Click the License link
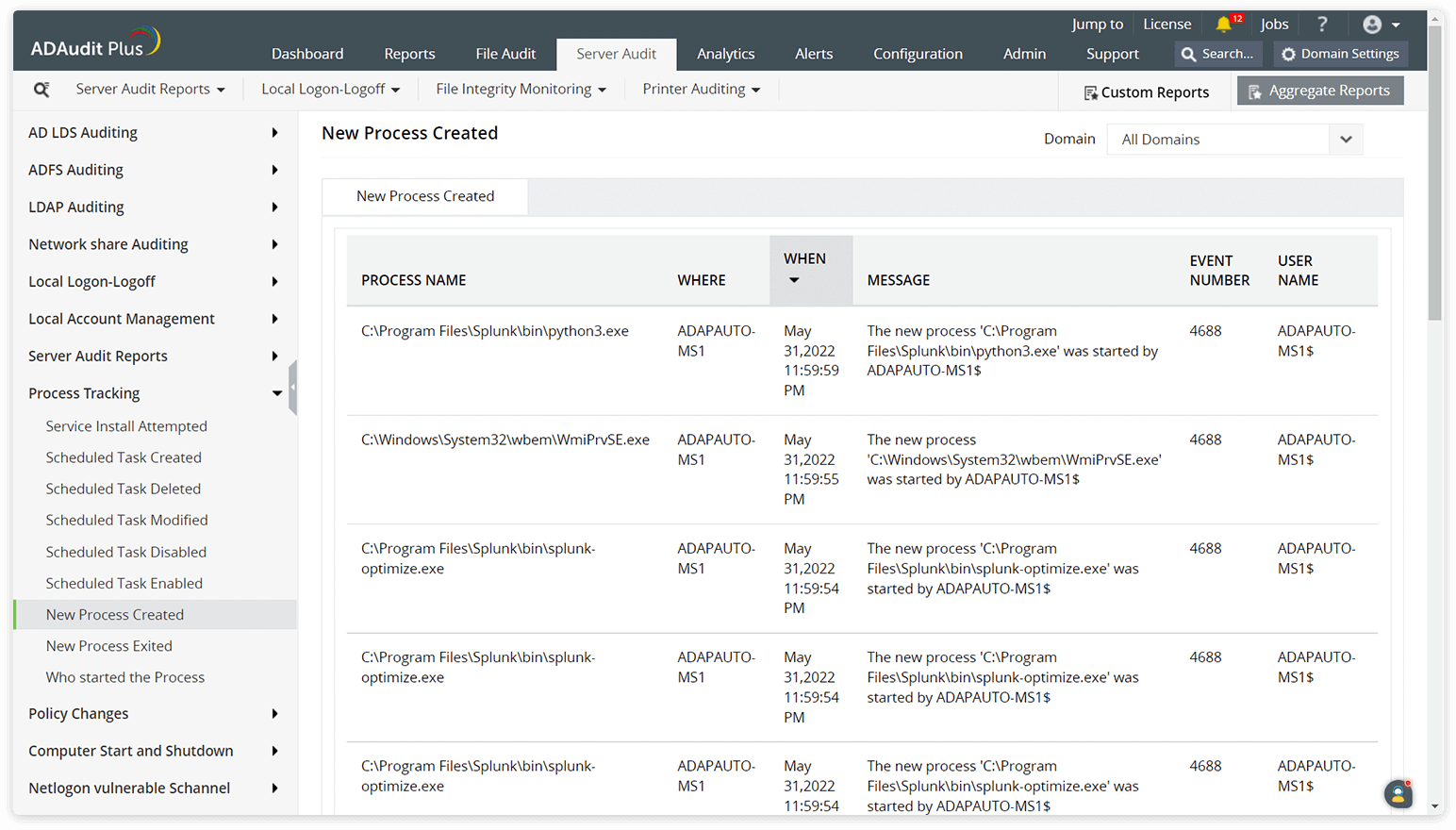Screen dimensions: 1456x830 pyautogui.click(x=1166, y=24)
